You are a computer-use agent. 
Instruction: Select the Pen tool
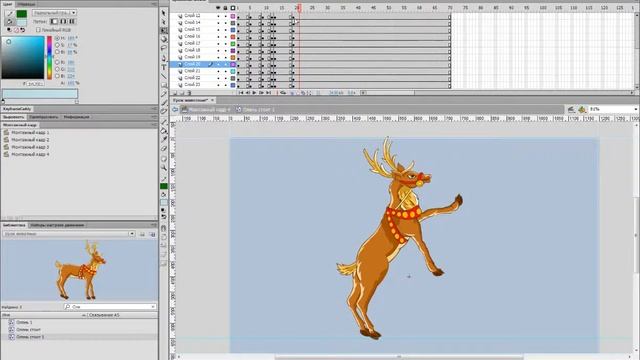164,58
